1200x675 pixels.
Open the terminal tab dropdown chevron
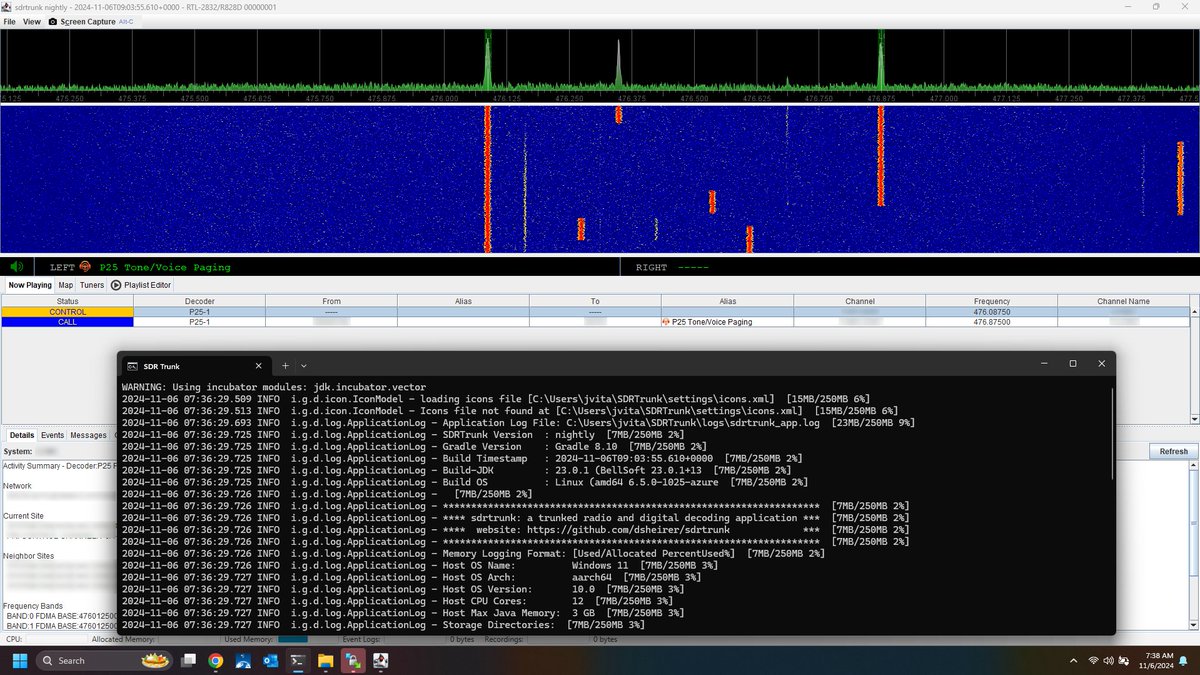tap(304, 365)
